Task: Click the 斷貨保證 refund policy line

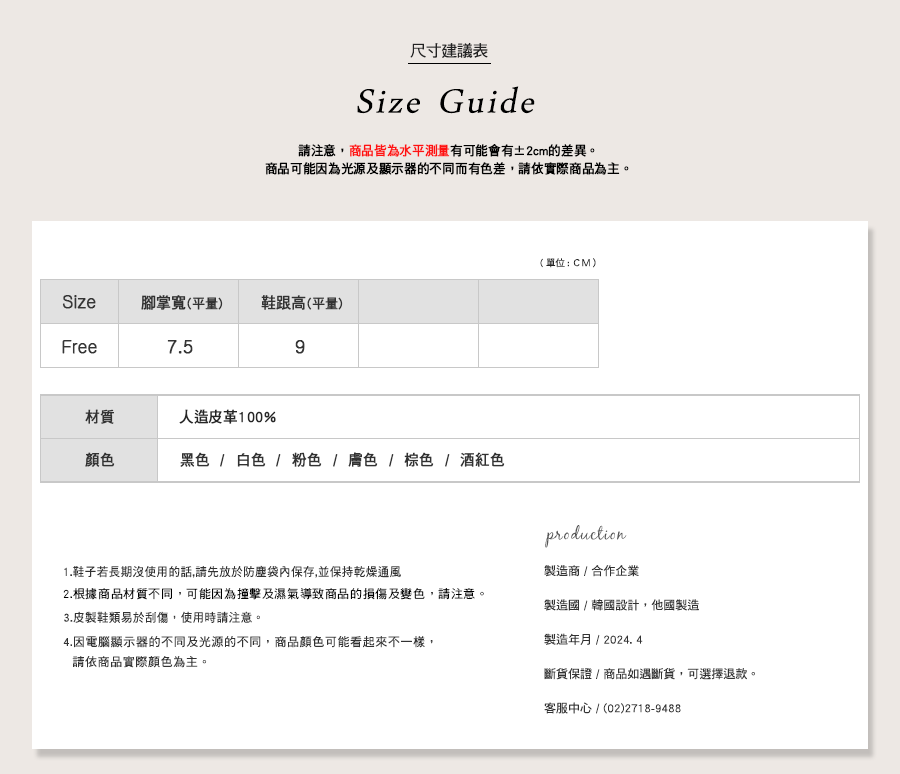Action: tap(650, 674)
